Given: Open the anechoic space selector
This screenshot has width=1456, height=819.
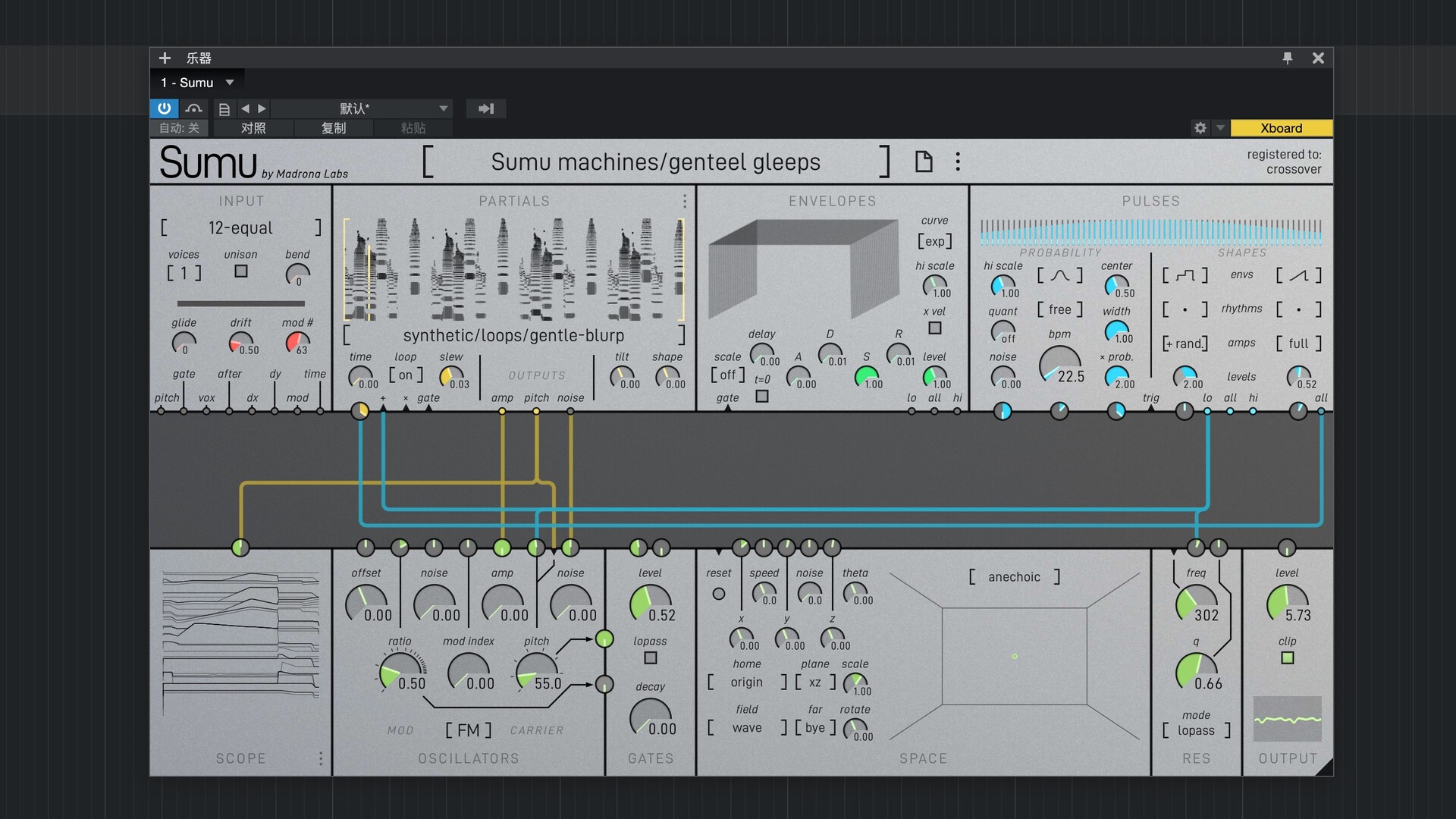Looking at the screenshot, I should (1015, 577).
